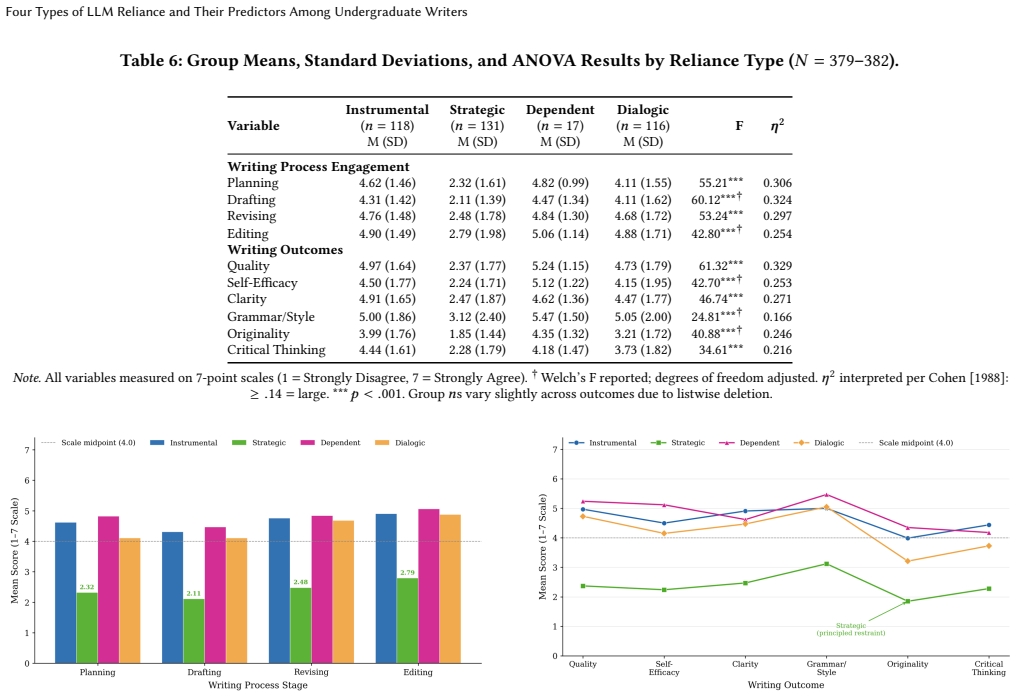This screenshot has width=1016, height=697.
Task: Click the 2.79 label above the Editing bar
Action: (408, 573)
